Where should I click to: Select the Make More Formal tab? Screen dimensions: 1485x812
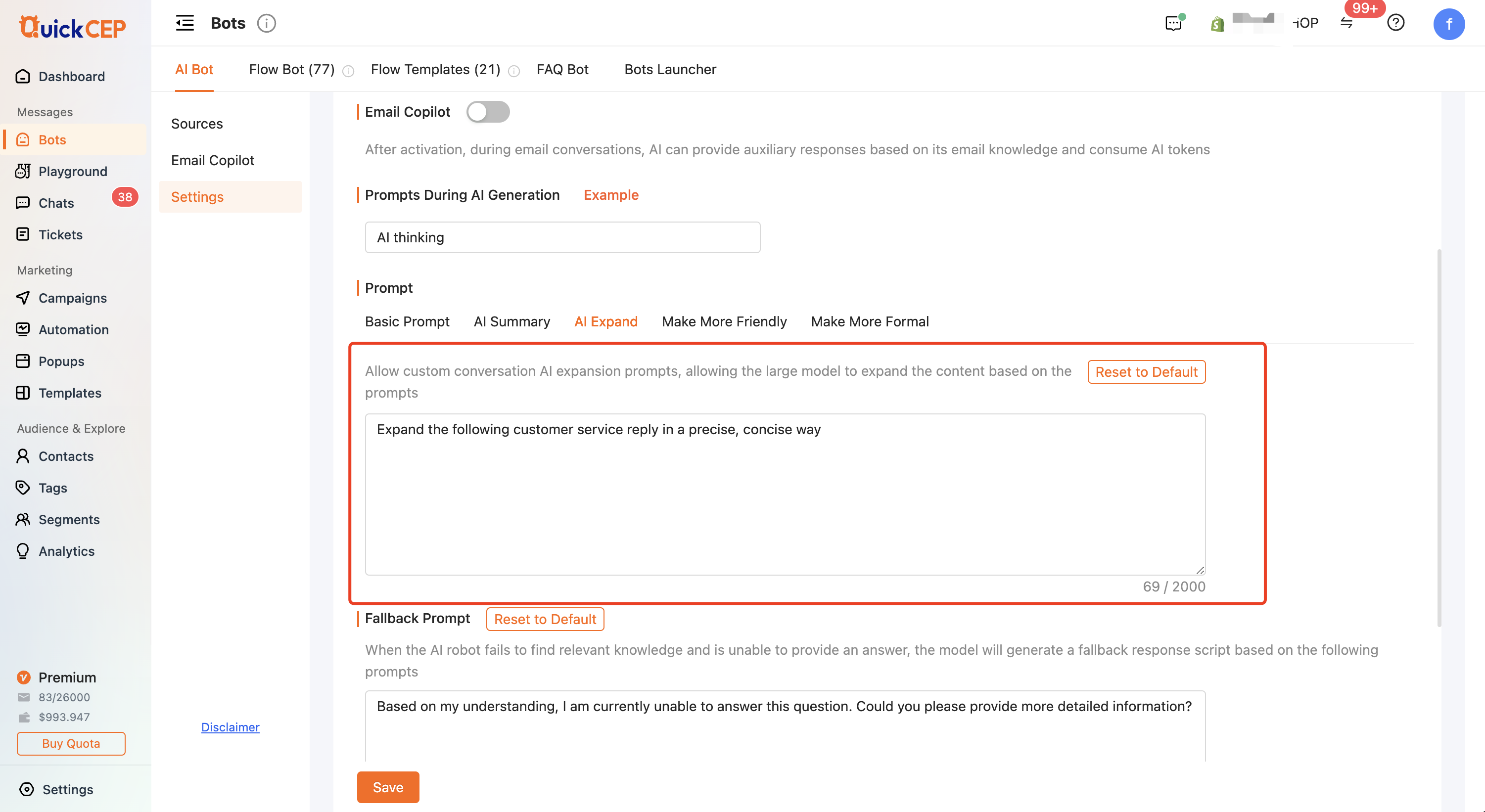click(x=870, y=321)
